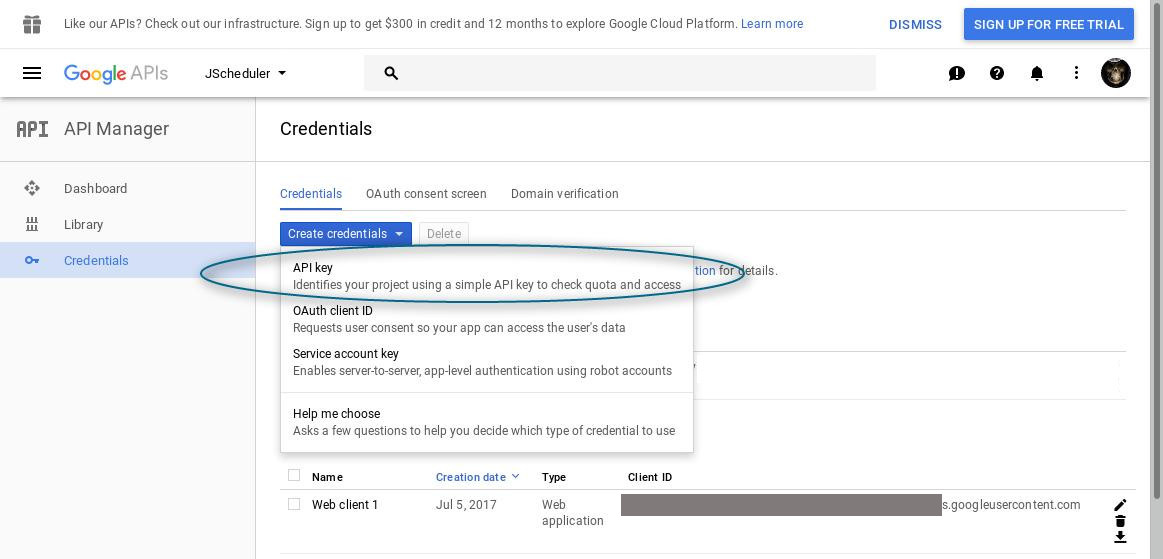Image resolution: width=1163 pixels, height=559 pixels.
Task: Toggle the select-all checkbox in the table header
Action: click(294, 475)
